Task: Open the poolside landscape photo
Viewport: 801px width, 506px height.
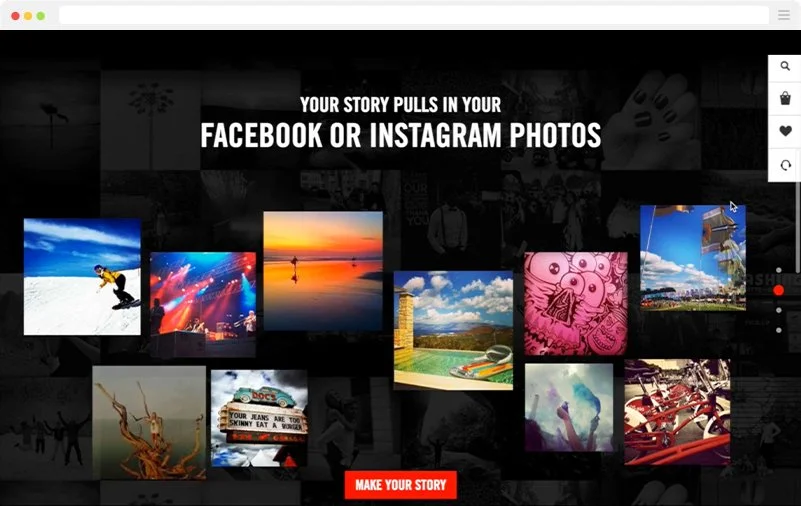Action: tap(453, 330)
